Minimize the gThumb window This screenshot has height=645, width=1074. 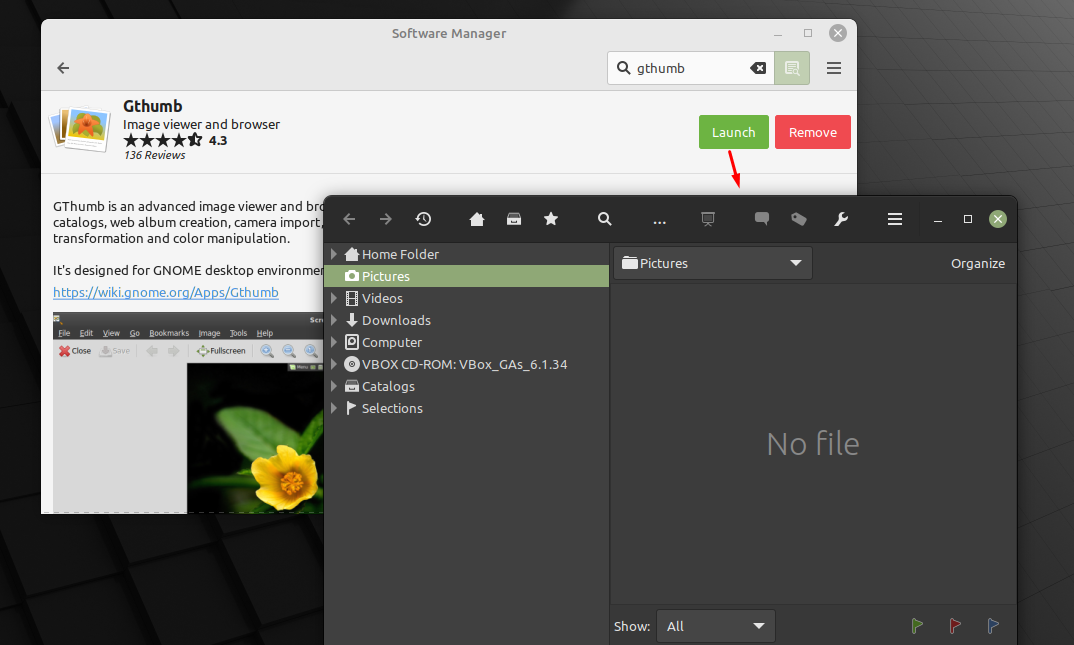click(x=938, y=219)
